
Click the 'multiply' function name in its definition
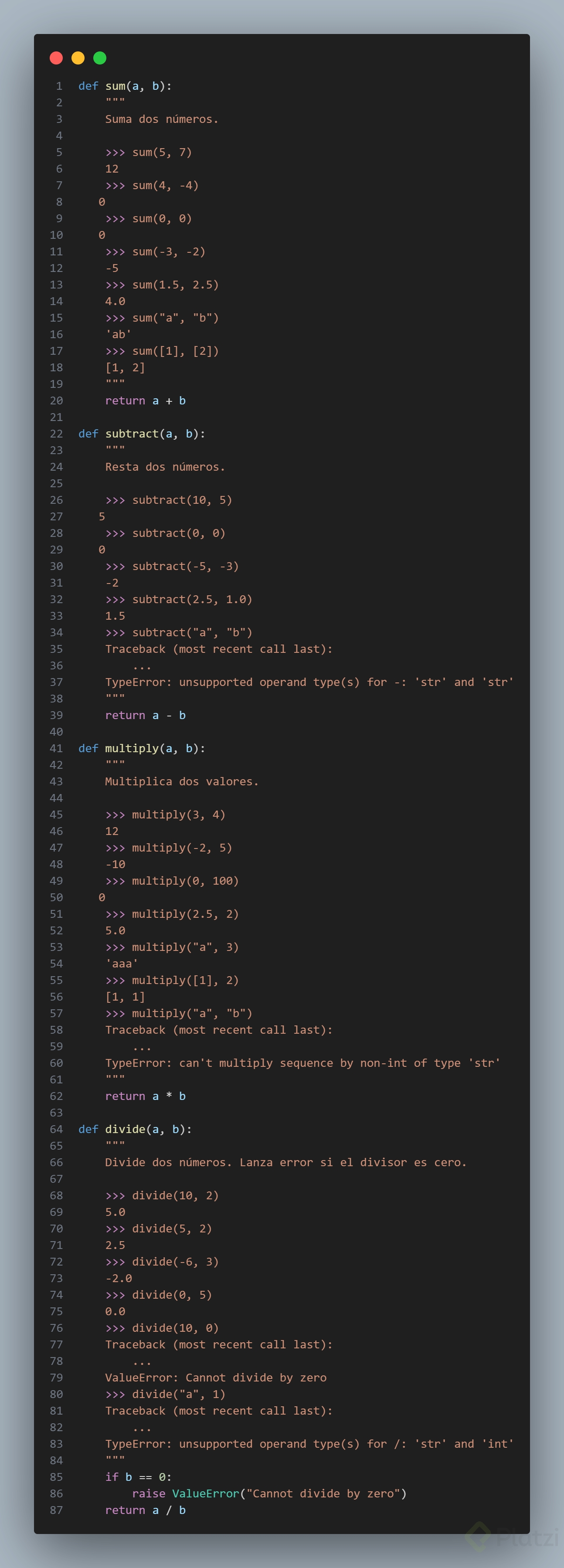(x=132, y=748)
